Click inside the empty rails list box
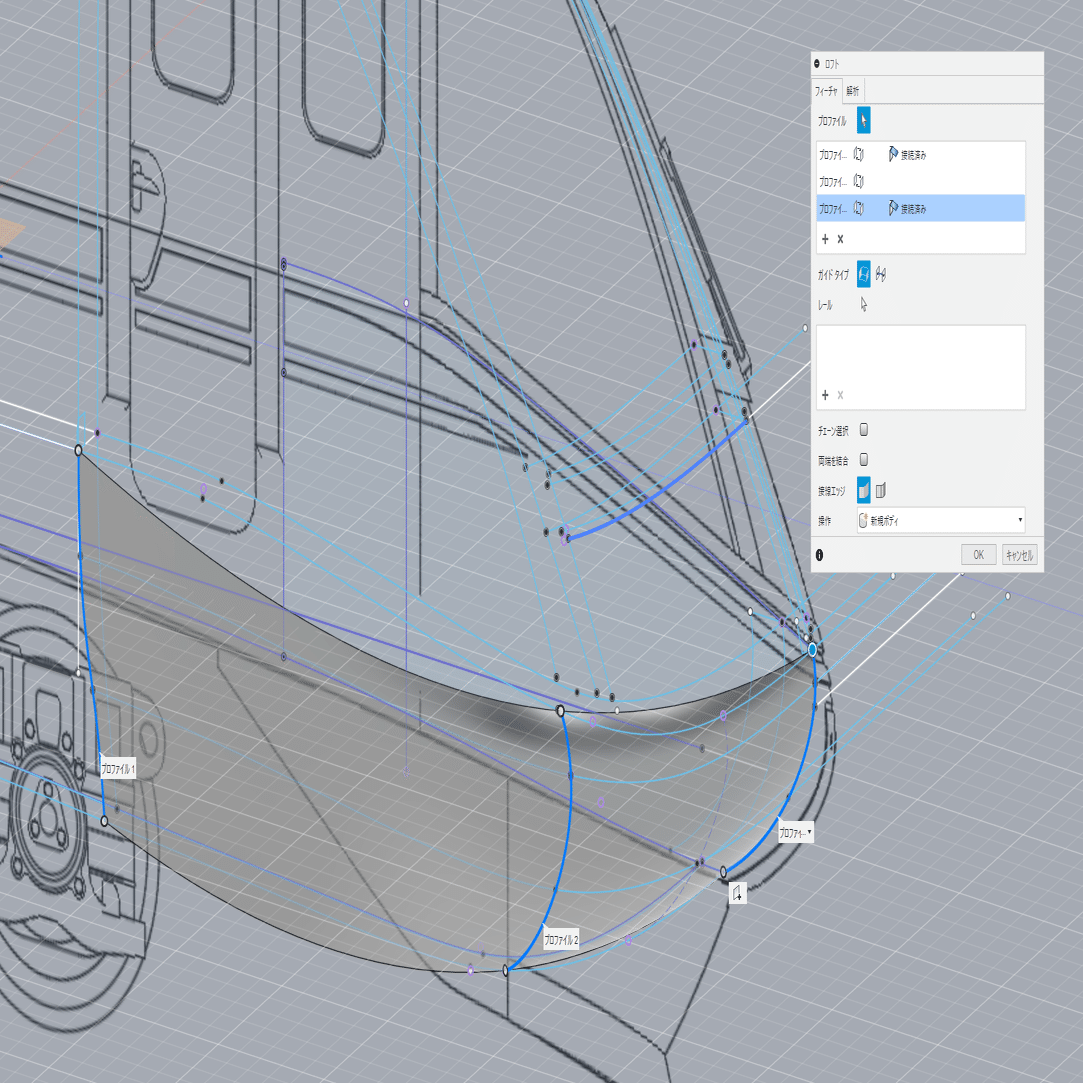Image resolution: width=1083 pixels, height=1083 pixels. [x=921, y=367]
